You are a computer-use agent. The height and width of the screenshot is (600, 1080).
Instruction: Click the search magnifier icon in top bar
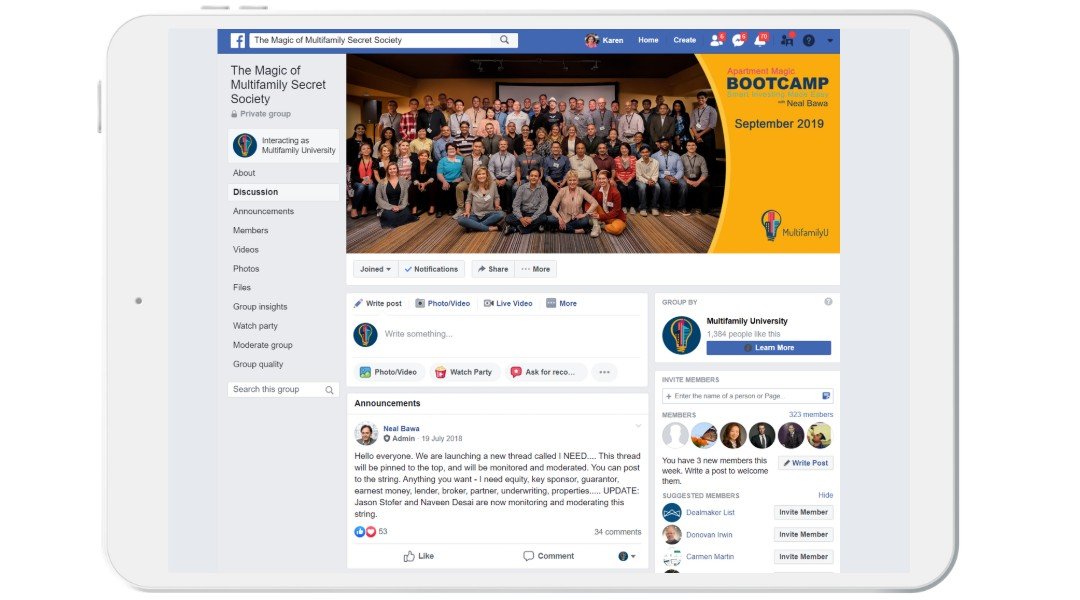[504, 40]
